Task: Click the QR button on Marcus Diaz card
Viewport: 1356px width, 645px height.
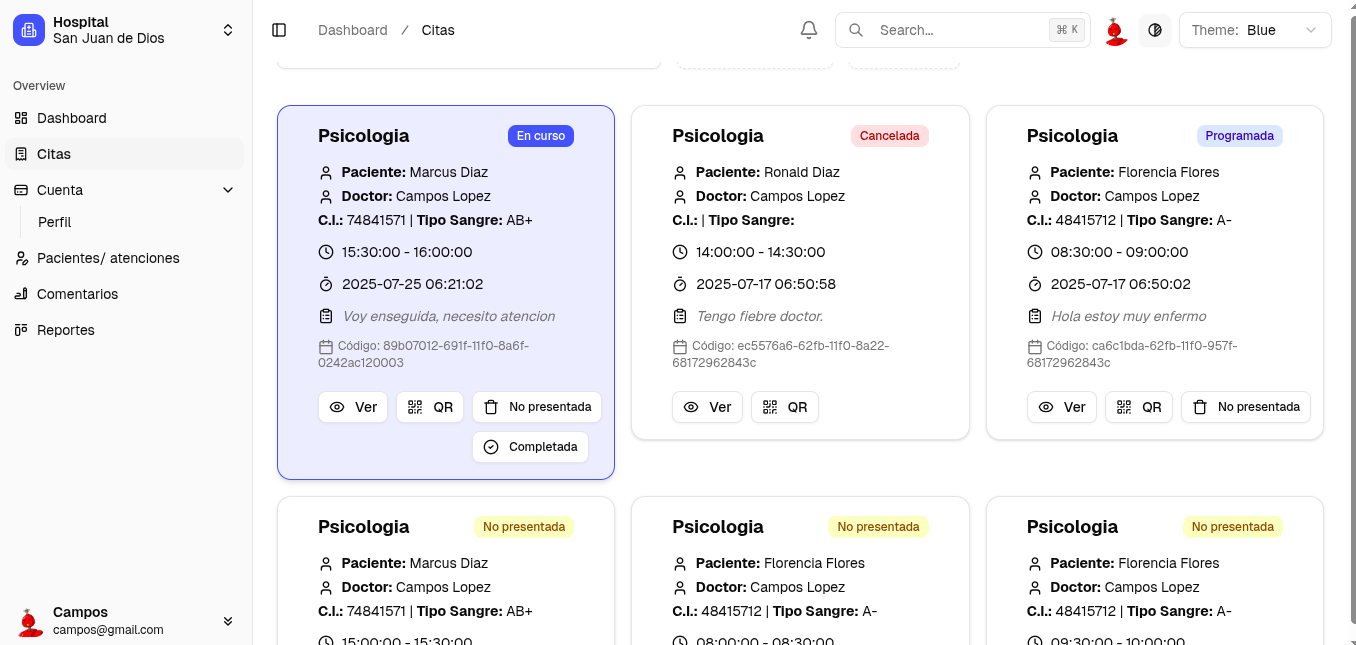Action: 430,407
